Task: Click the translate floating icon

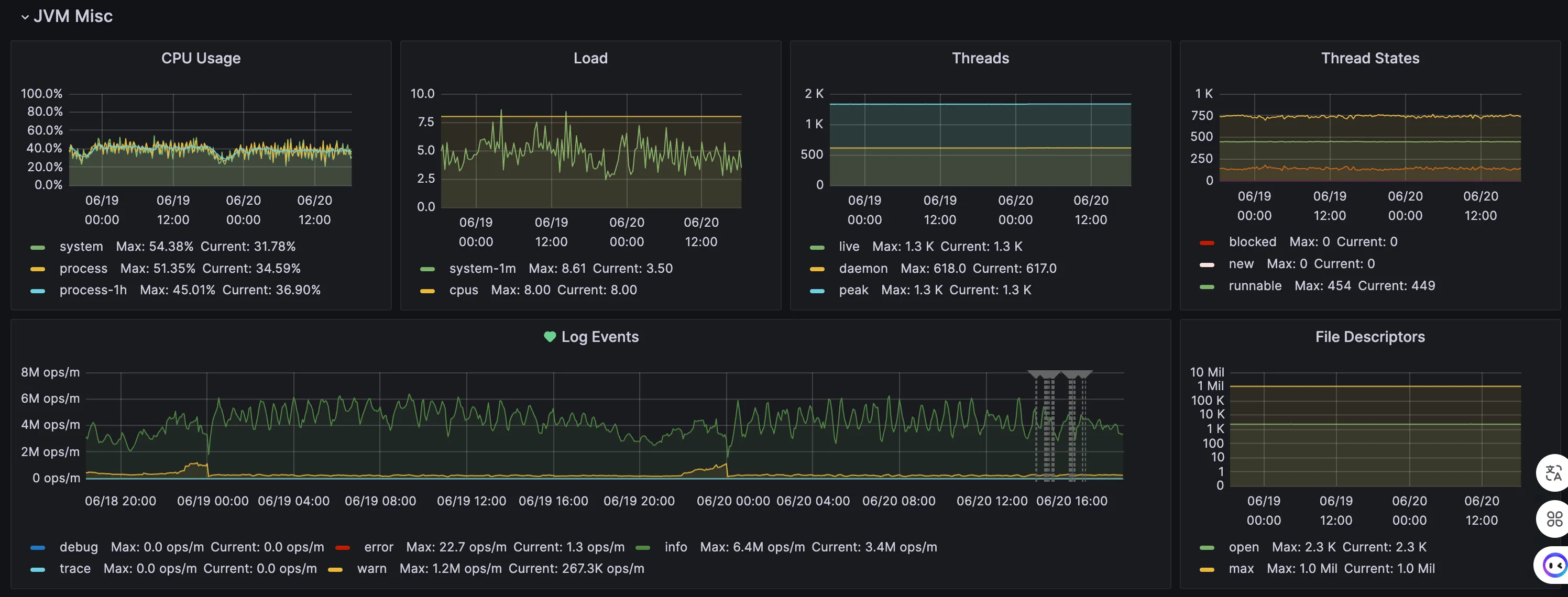Action: pos(1553,473)
